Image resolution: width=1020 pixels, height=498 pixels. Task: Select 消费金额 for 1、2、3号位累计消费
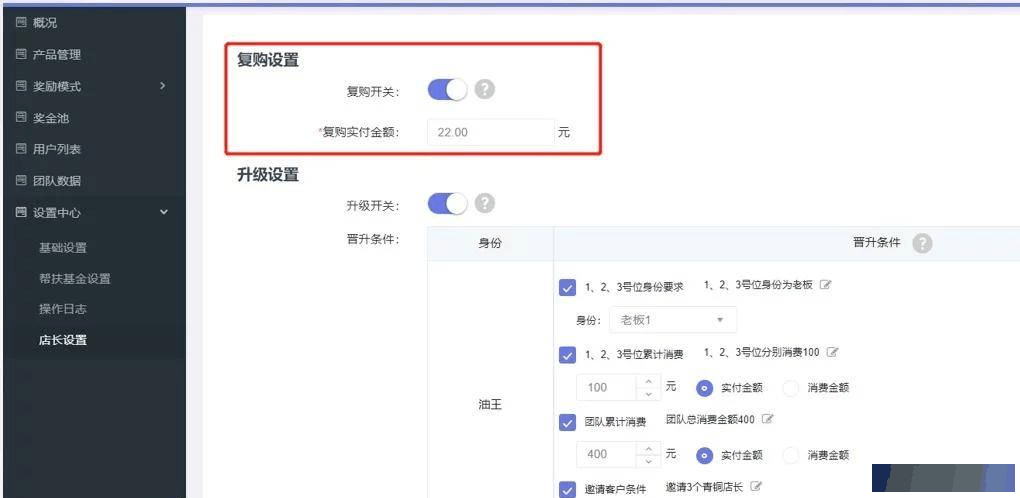click(791, 388)
